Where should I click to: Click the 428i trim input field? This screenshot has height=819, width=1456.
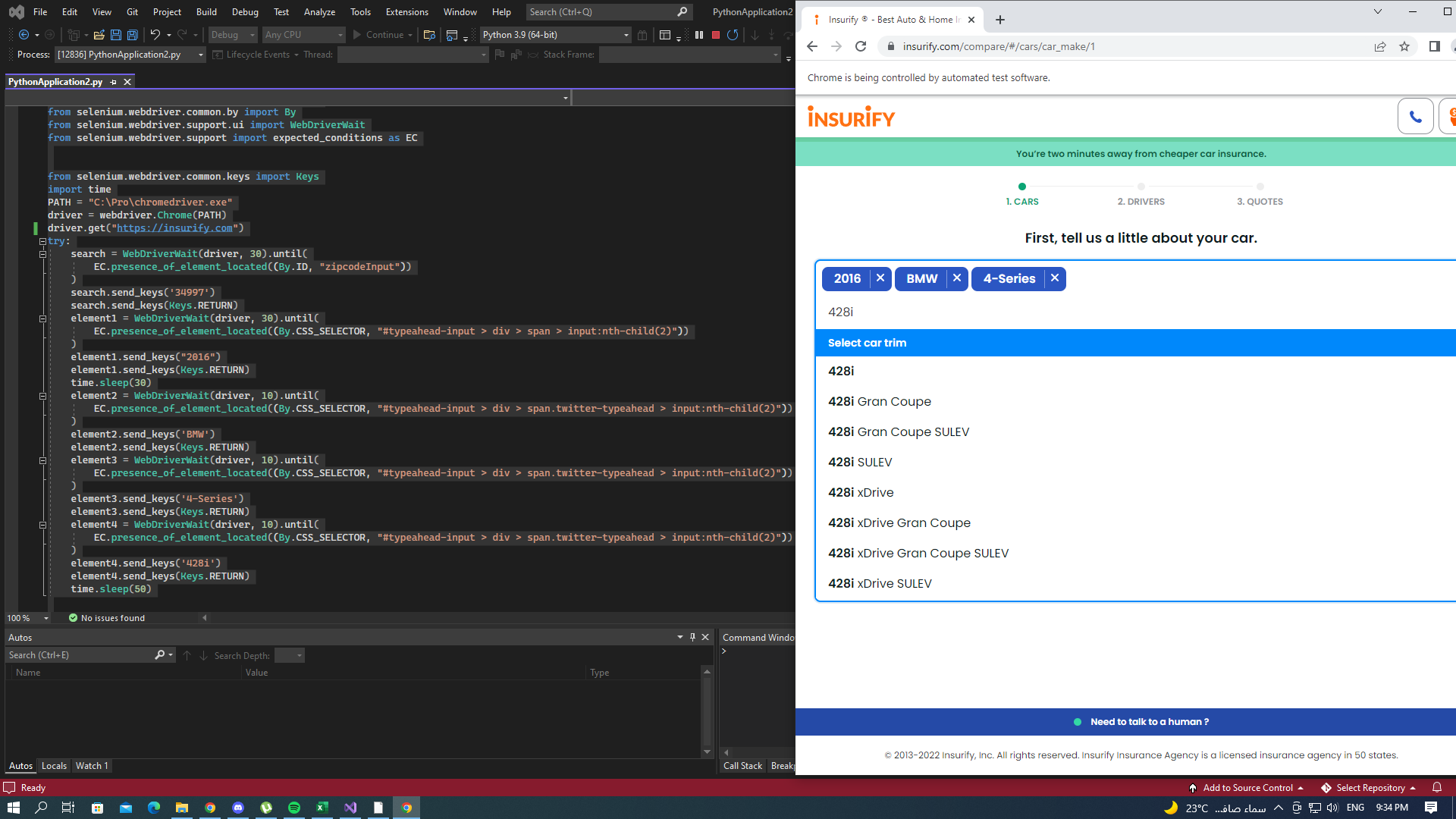coord(1137,312)
